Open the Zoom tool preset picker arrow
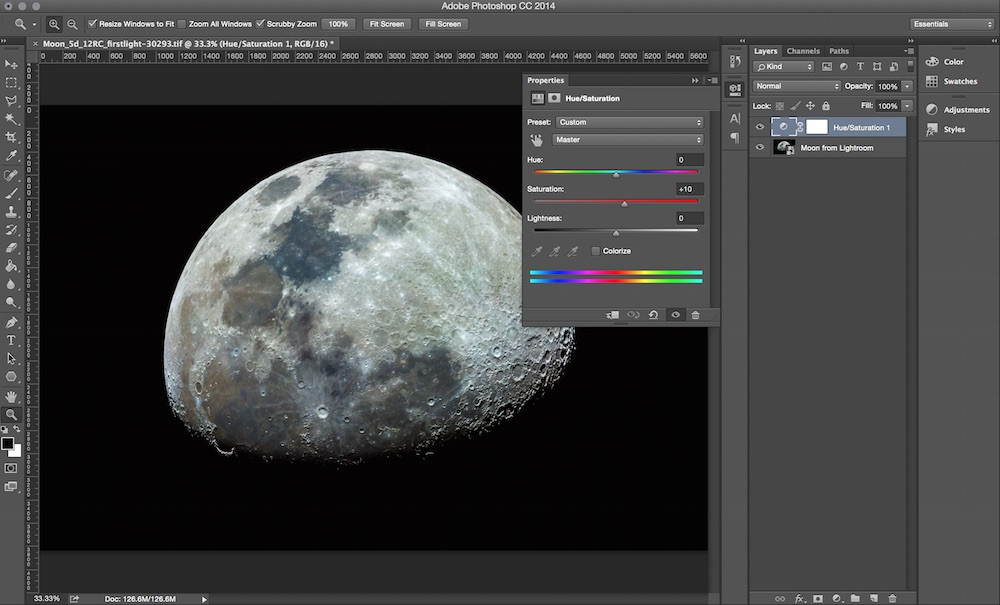The image size is (1000, 605). pyautogui.click(x=34, y=24)
